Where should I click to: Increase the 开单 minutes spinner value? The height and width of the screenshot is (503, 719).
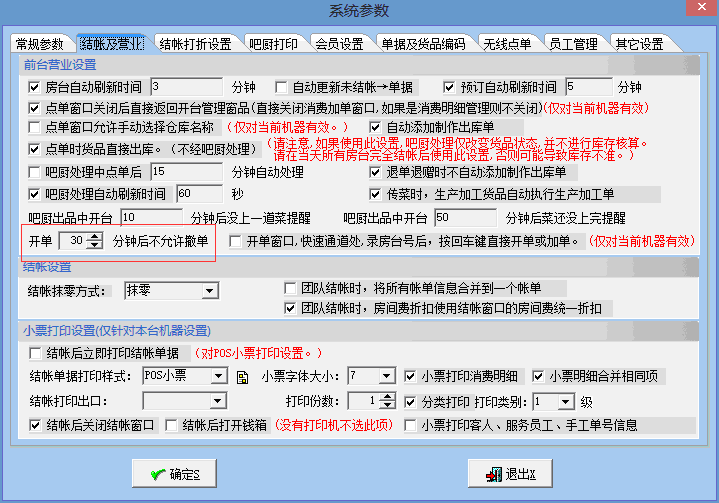(x=95, y=237)
